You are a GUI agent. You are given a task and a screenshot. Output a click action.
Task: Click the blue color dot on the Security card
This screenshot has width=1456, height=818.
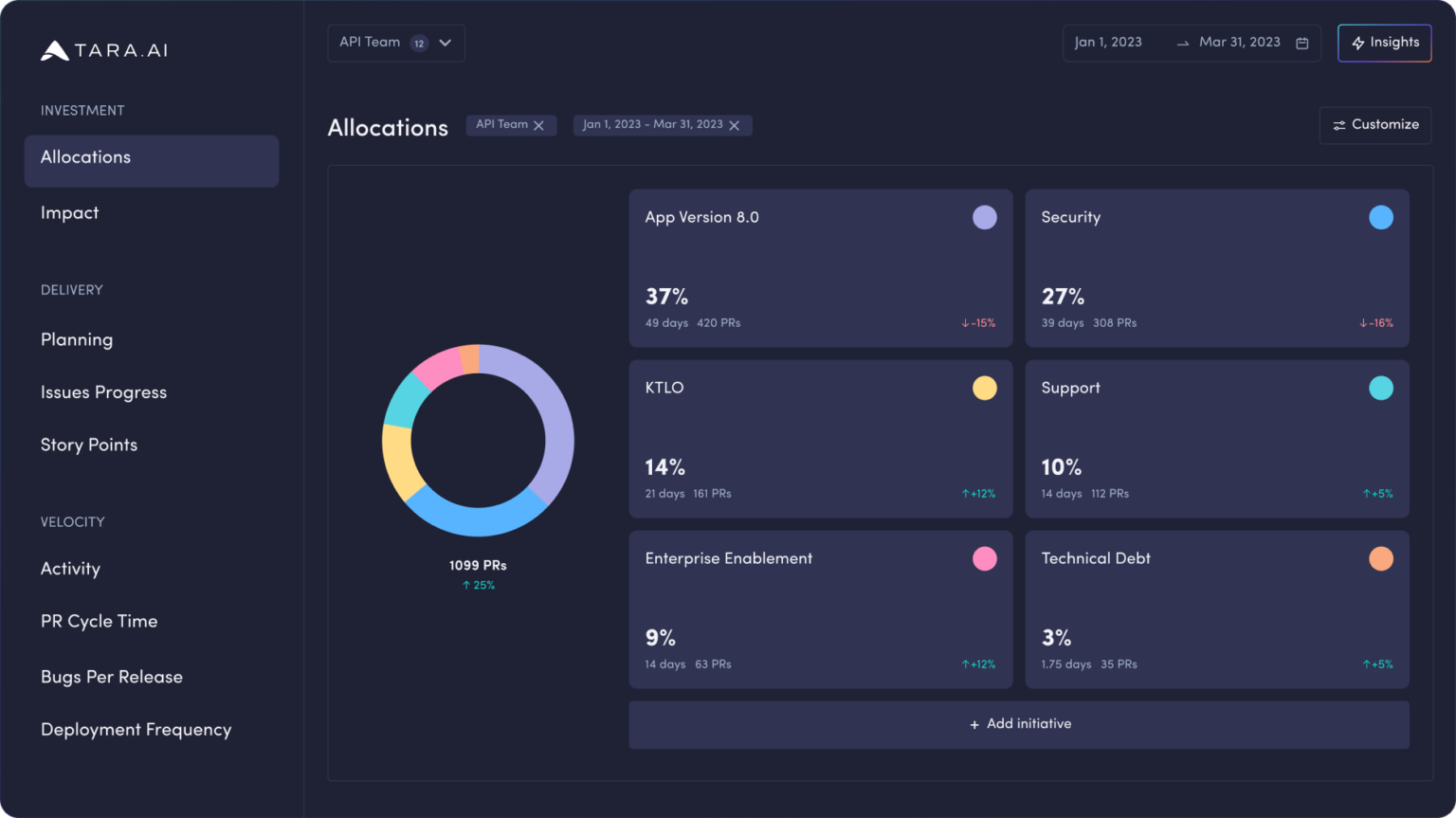click(x=1381, y=217)
